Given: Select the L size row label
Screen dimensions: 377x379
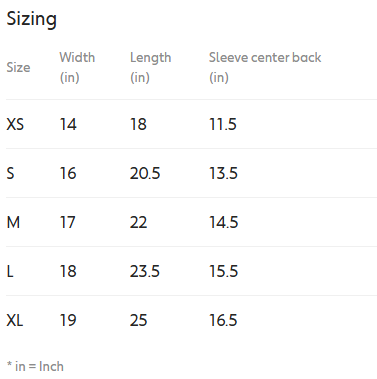Looking at the screenshot, I should point(10,271).
